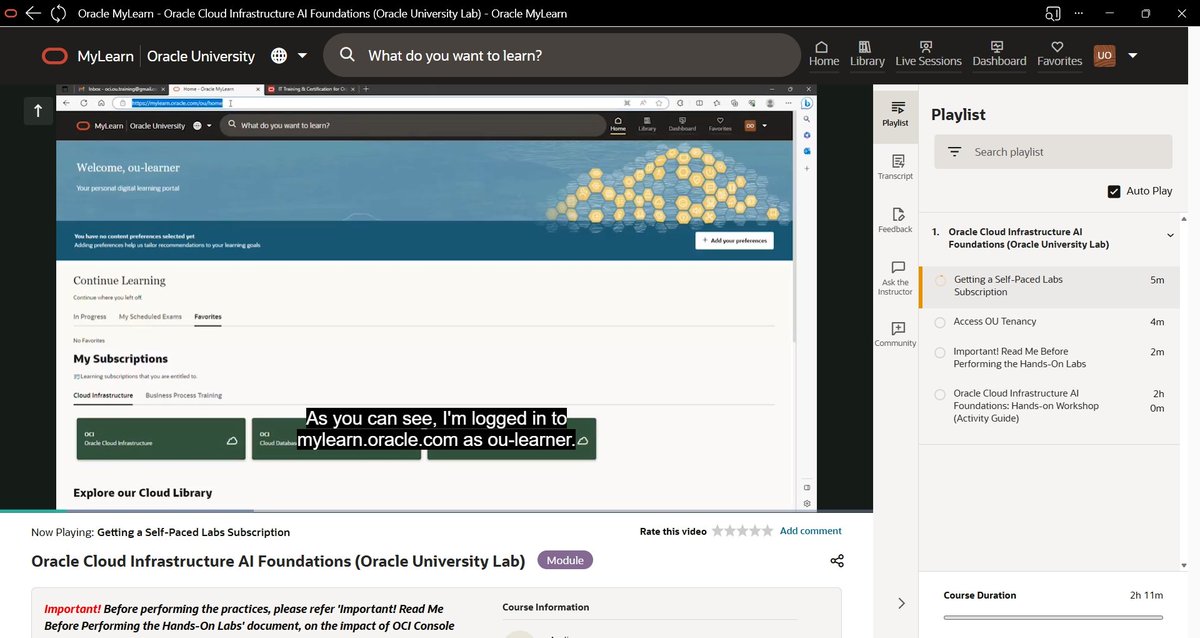
Task: Go back using the title bar arrow
Action: point(34,13)
